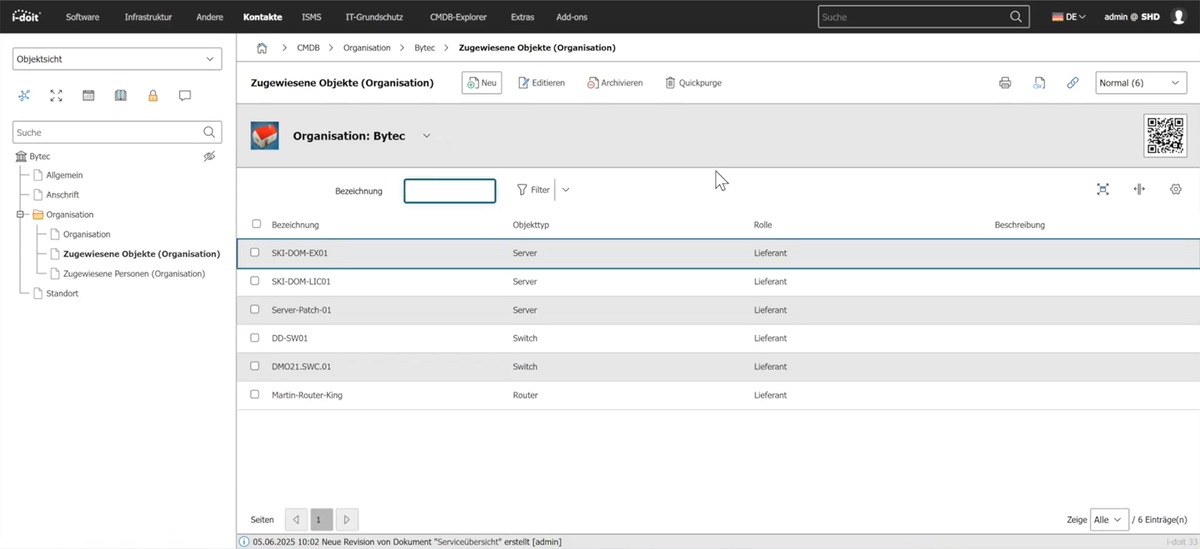The height and width of the screenshot is (549, 1200).
Task: Click the calendar sidebar icon
Action: (88, 95)
